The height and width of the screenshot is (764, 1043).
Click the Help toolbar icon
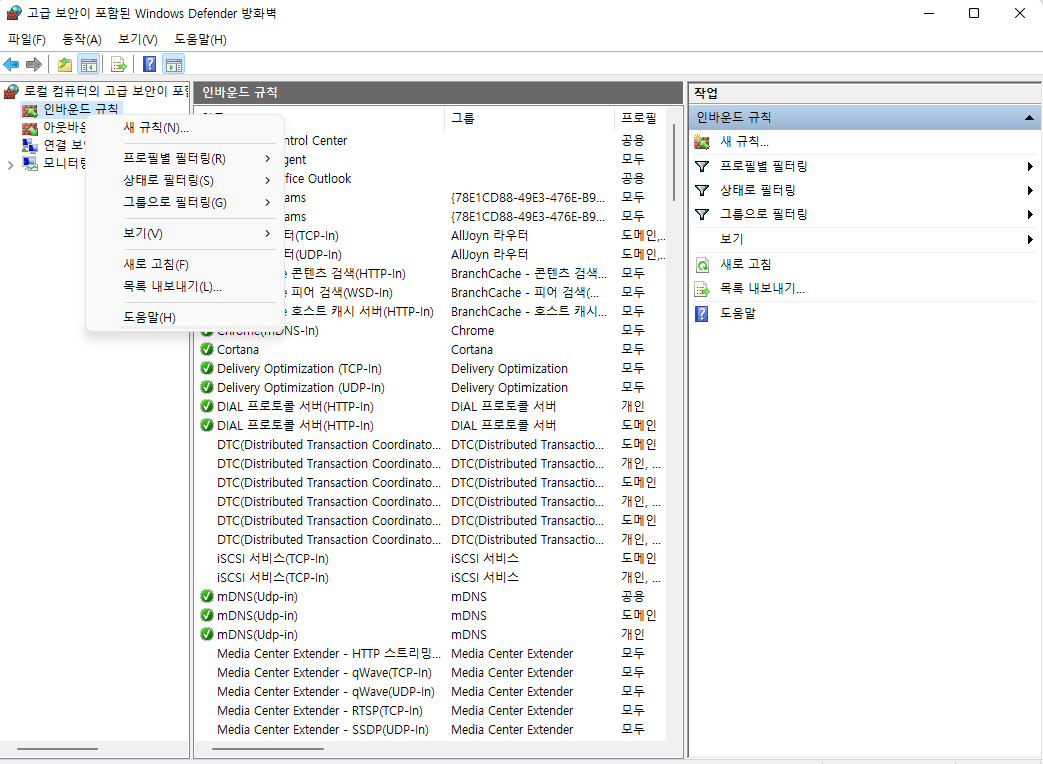point(150,64)
